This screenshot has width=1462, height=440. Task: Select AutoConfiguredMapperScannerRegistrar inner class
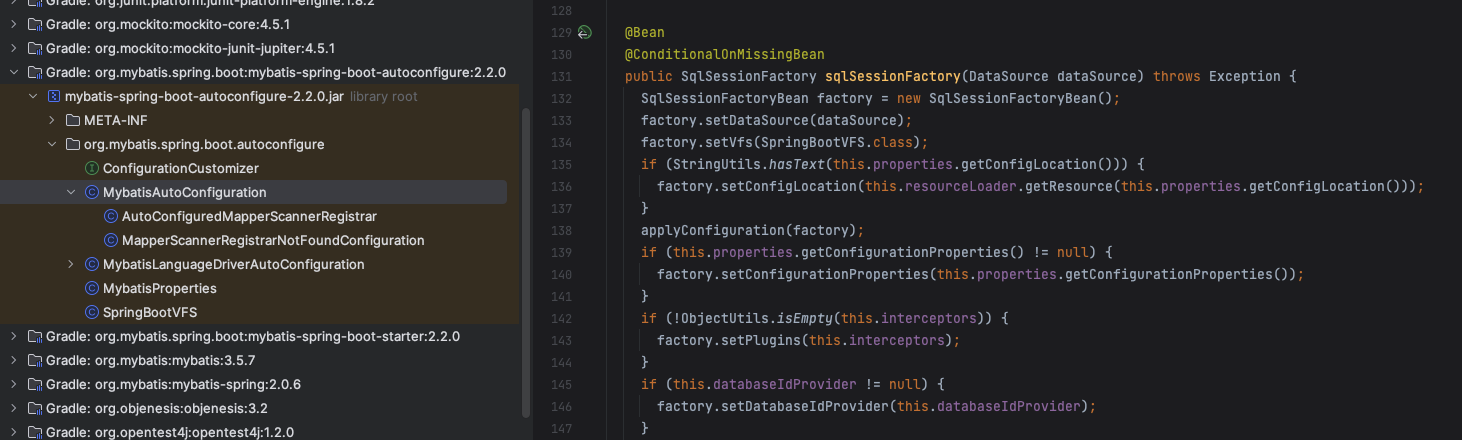click(249, 216)
